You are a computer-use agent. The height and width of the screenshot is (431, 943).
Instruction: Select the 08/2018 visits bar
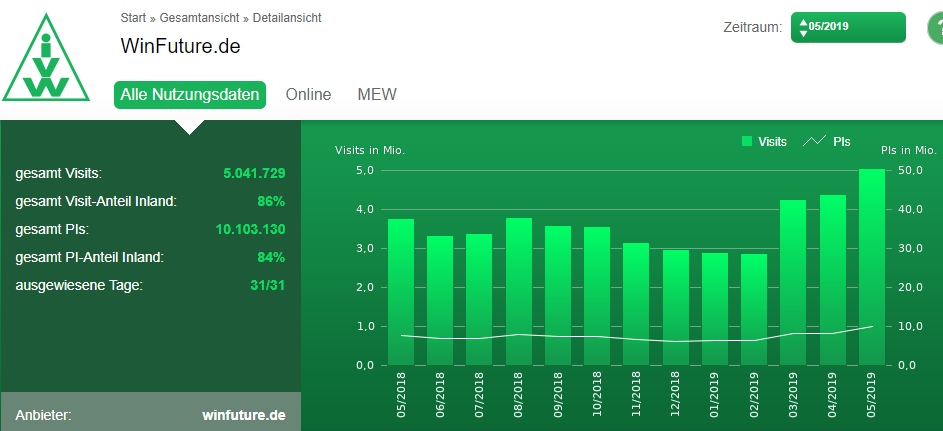pos(518,291)
